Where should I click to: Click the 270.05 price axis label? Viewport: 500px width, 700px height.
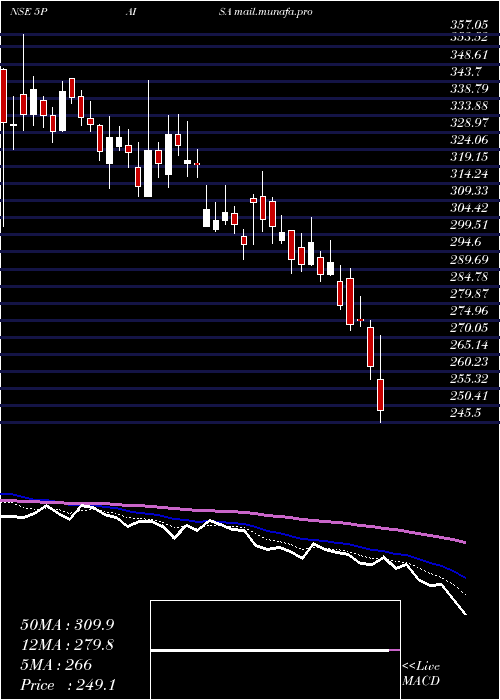pos(468,328)
